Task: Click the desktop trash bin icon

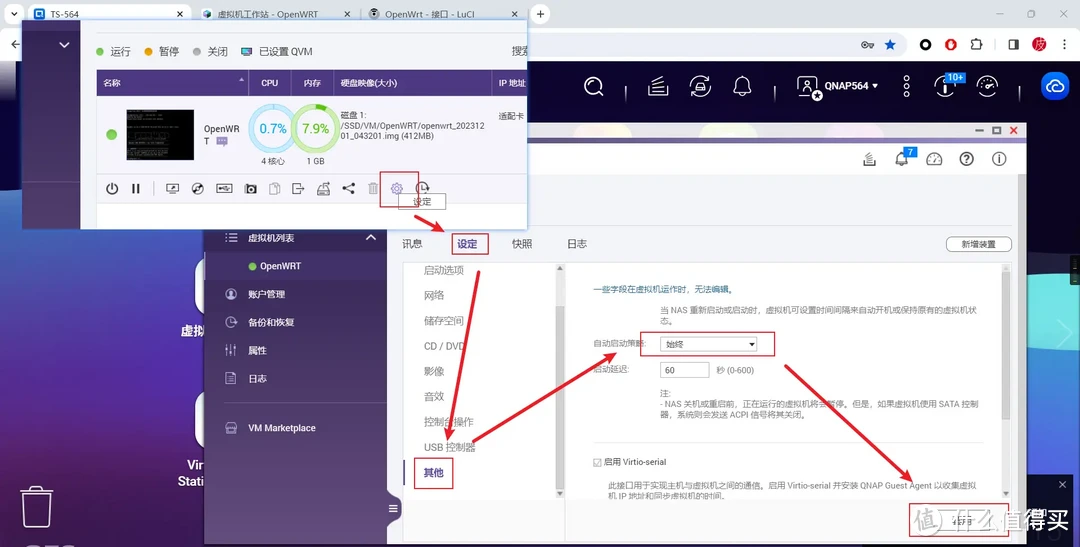Action: click(37, 507)
